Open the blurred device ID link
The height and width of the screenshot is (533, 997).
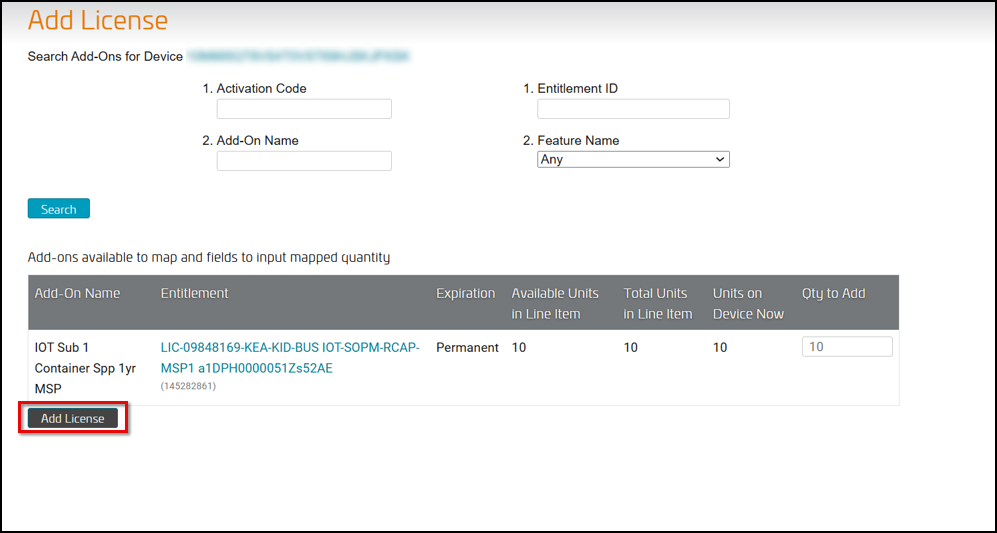tap(299, 57)
